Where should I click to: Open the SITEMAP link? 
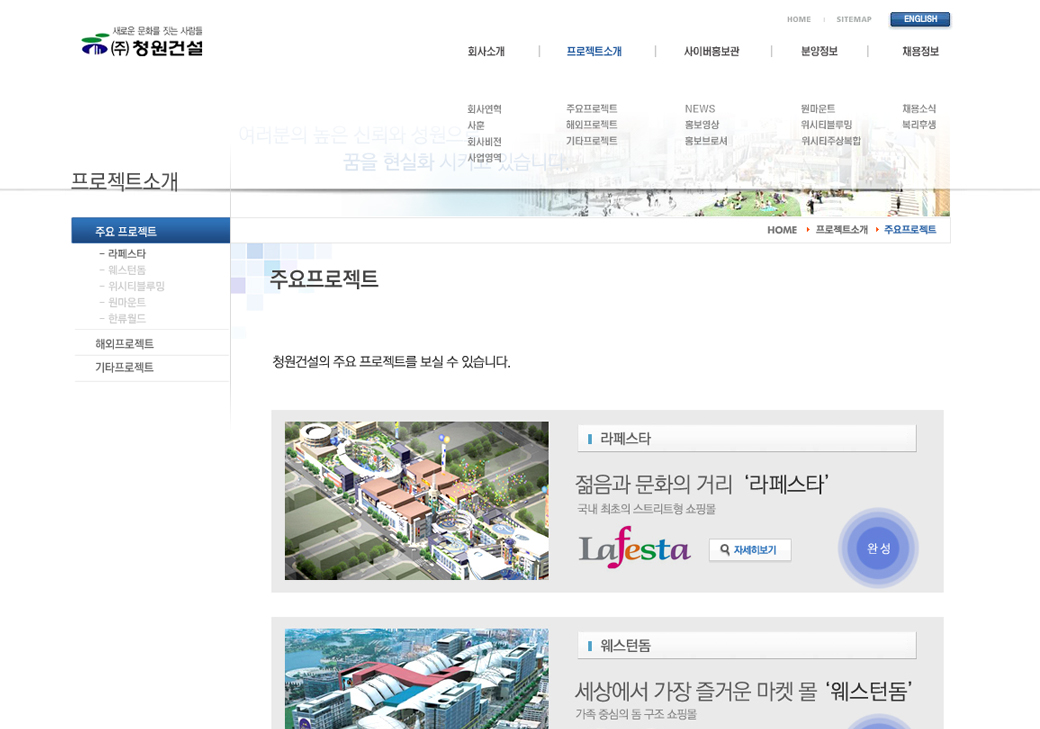853,19
